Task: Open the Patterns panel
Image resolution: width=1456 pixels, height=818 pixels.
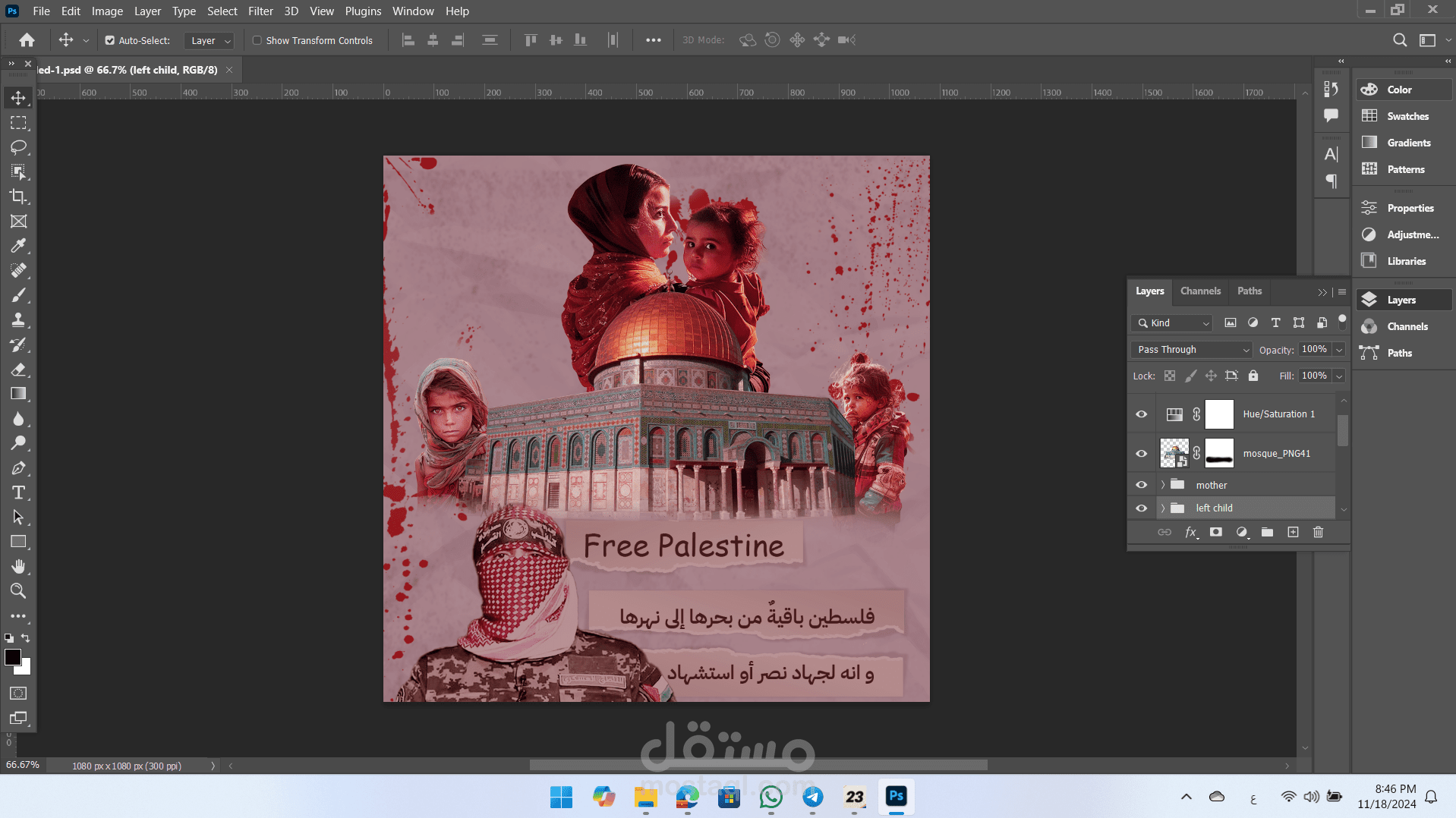Action: pyautogui.click(x=1405, y=169)
